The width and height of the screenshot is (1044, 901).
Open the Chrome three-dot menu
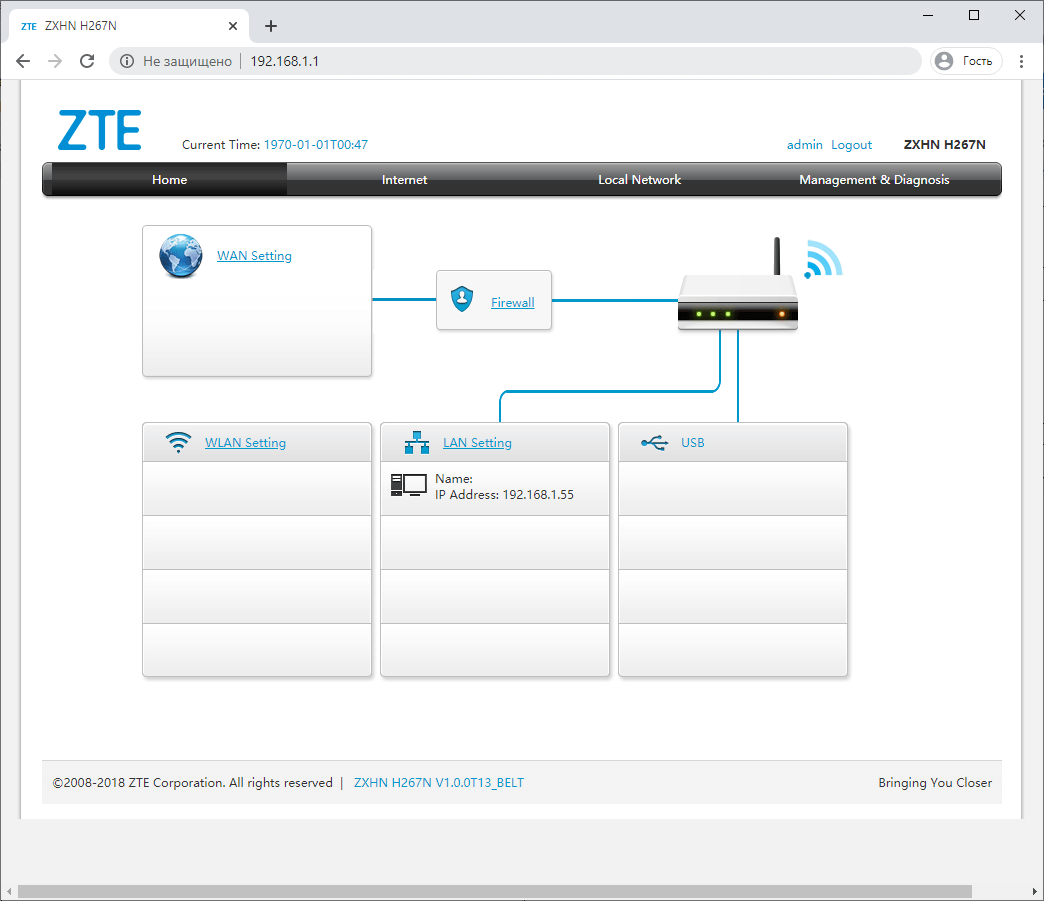point(1021,61)
